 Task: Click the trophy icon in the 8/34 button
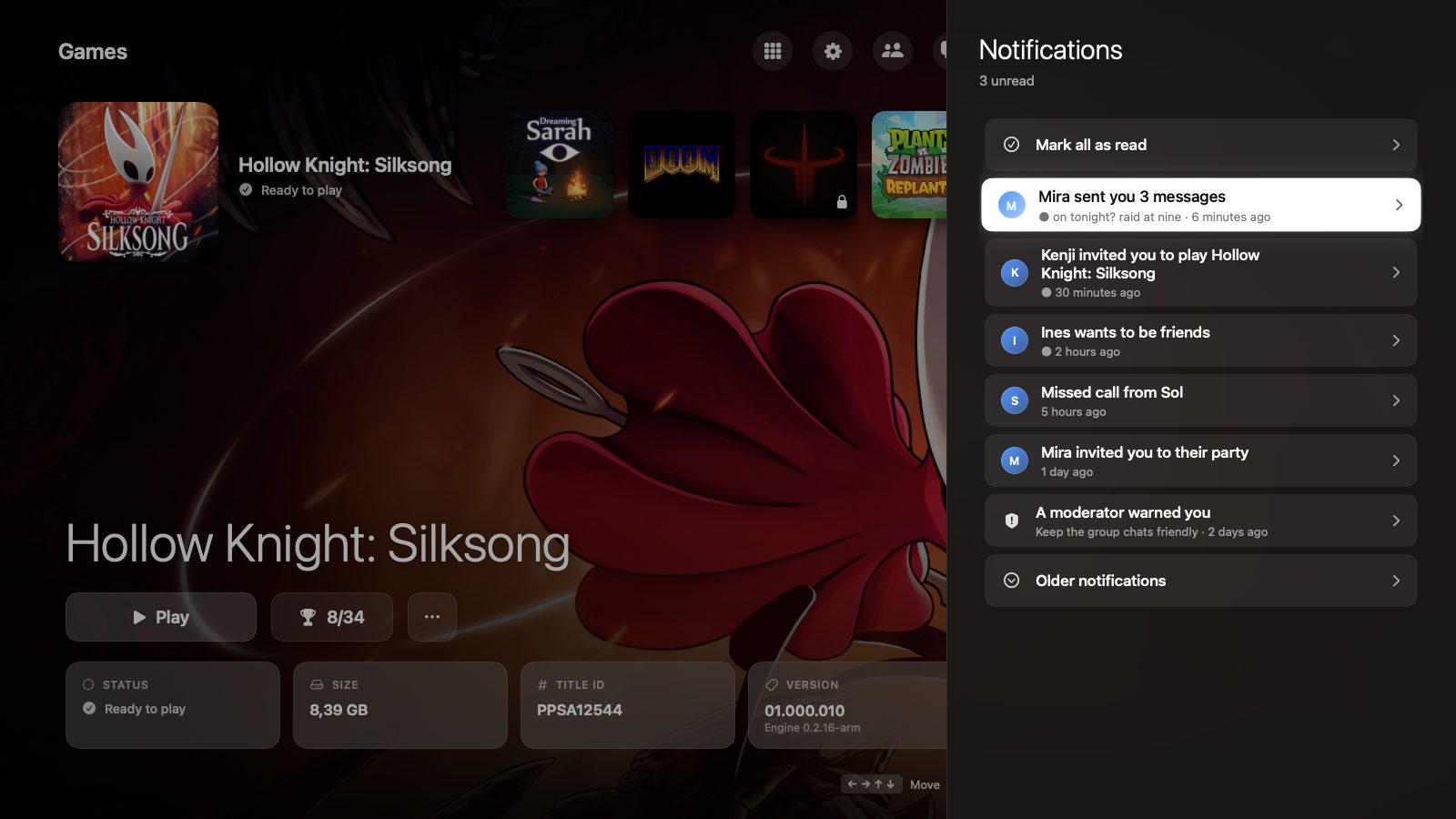(x=308, y=617)
